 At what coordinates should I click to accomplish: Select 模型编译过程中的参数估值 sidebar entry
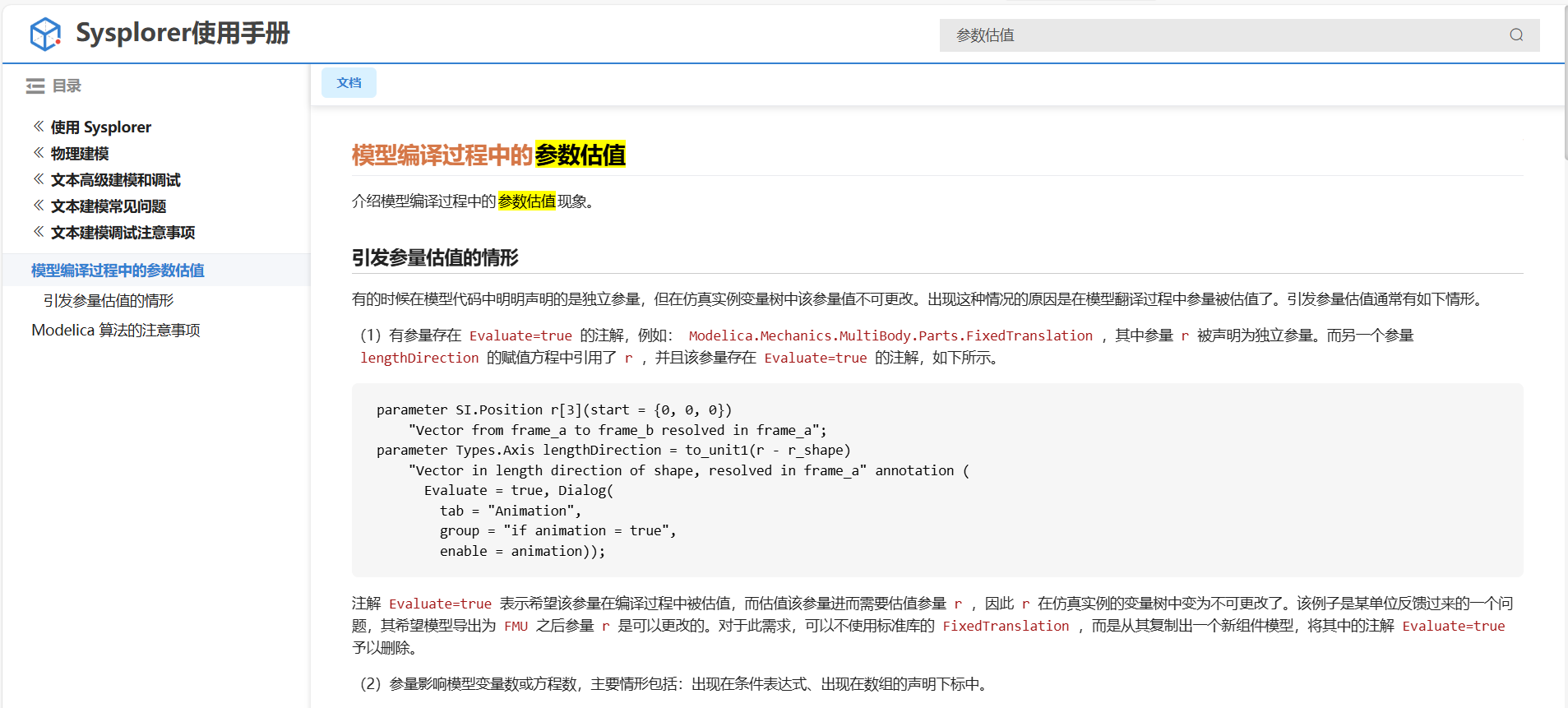pos(118,271)
